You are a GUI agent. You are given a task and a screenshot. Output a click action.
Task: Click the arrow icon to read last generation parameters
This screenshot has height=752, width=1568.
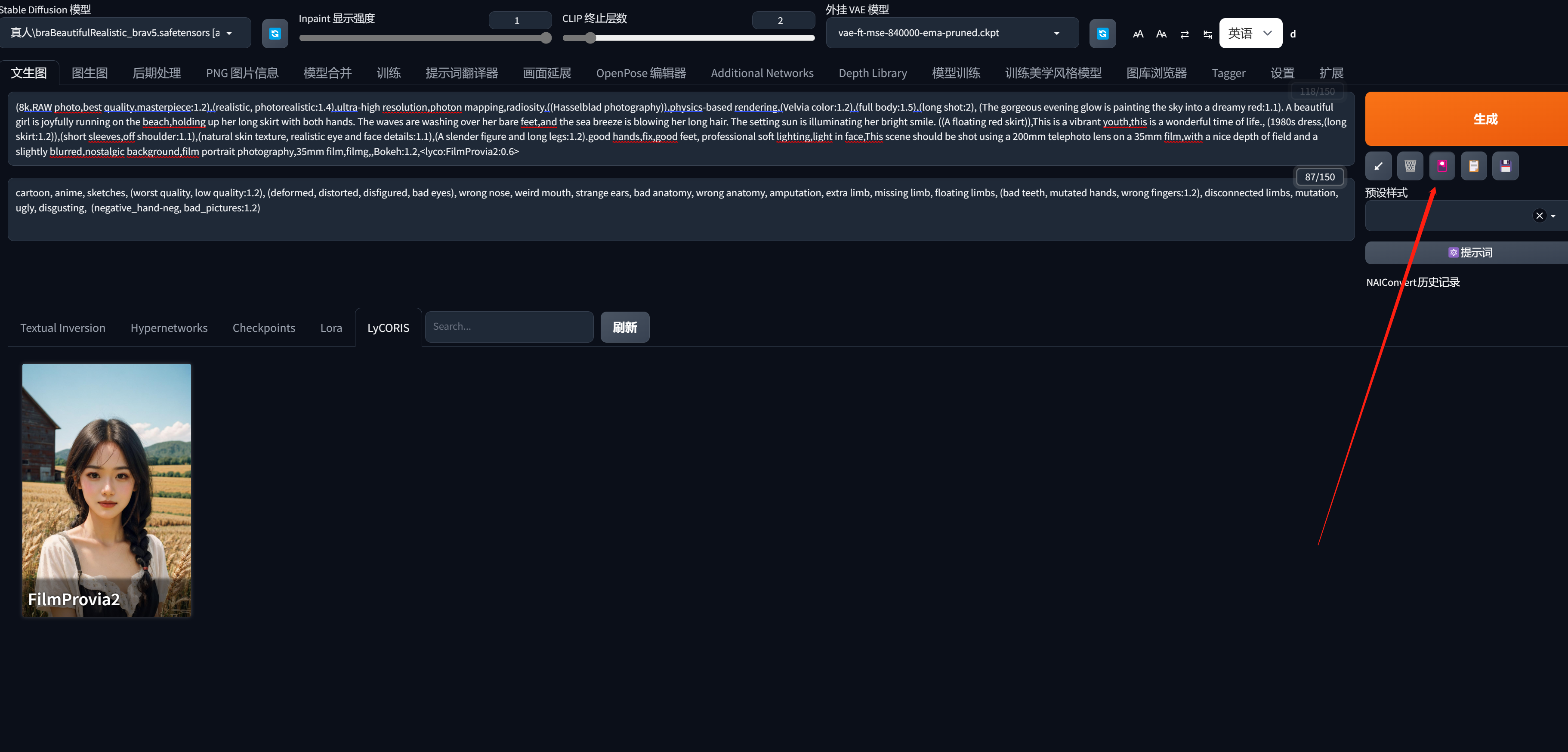tap(1378, 166)
